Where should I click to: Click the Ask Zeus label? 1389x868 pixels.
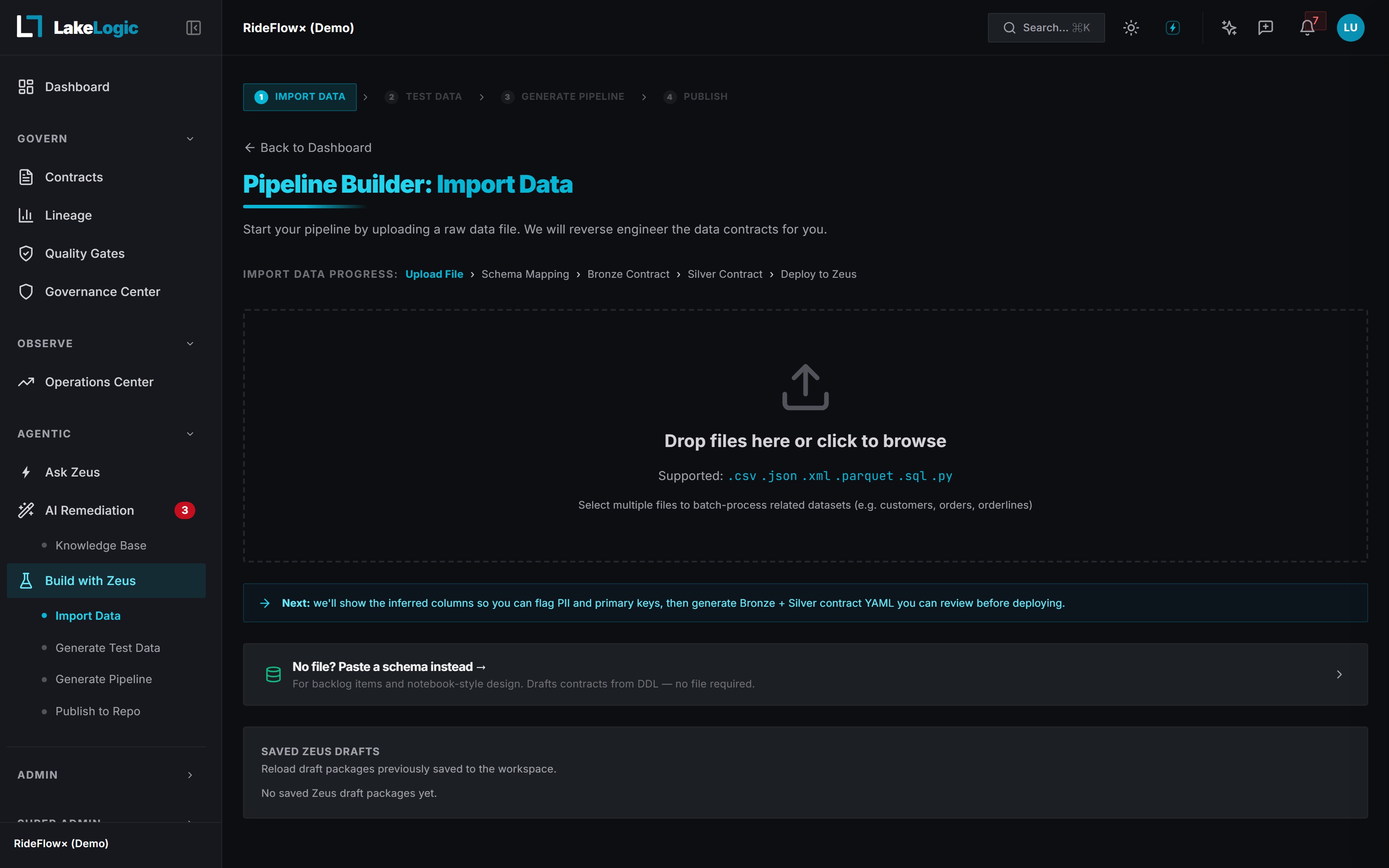pos(72,472)
